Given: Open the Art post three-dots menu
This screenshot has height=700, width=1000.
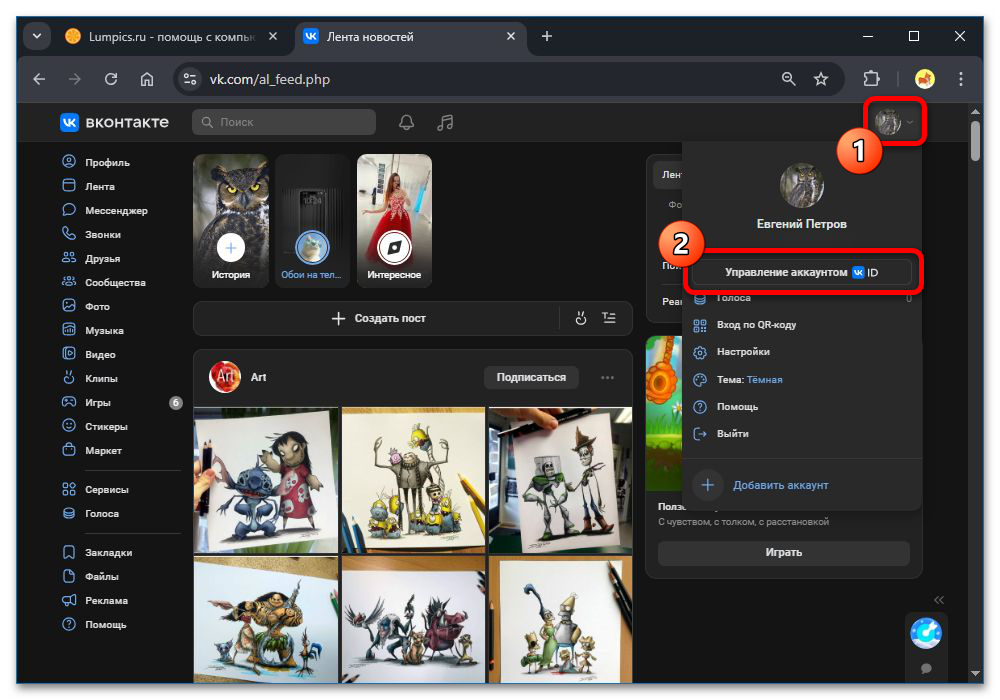Looking at the screenshot, I should pyautogui.click(x=607, y=377).
